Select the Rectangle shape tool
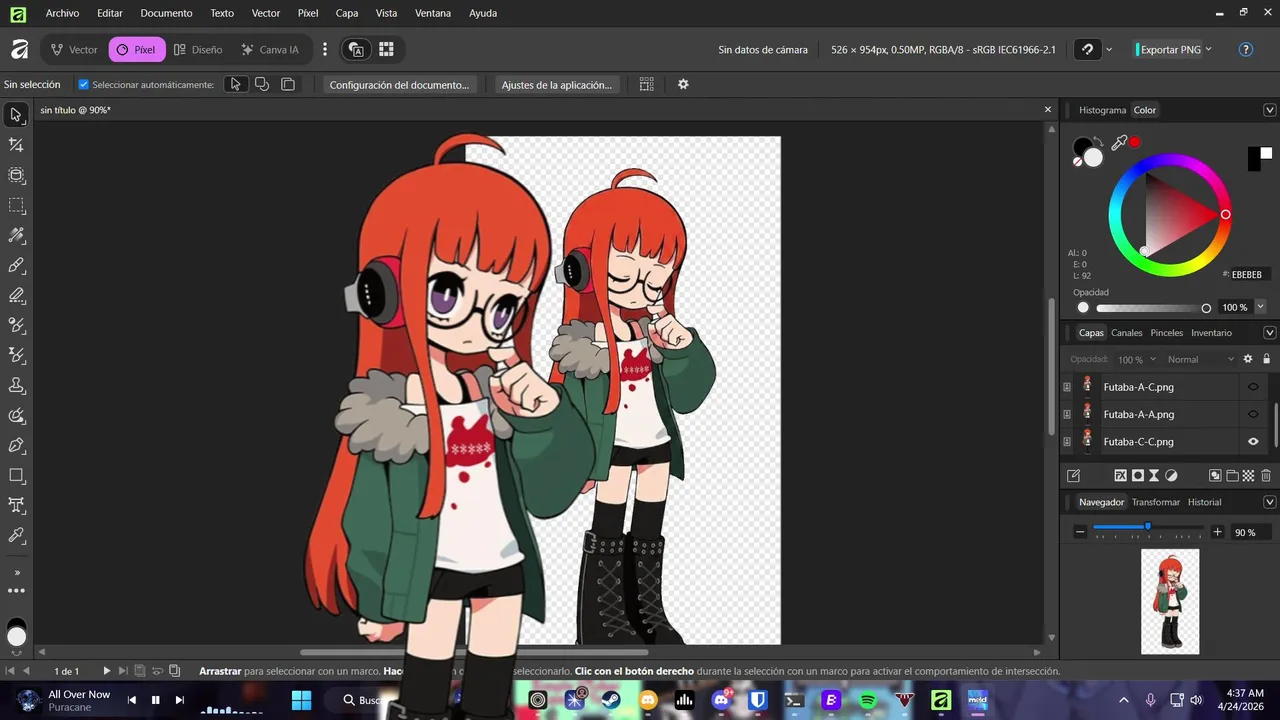1280x720 pixels. 16,475
